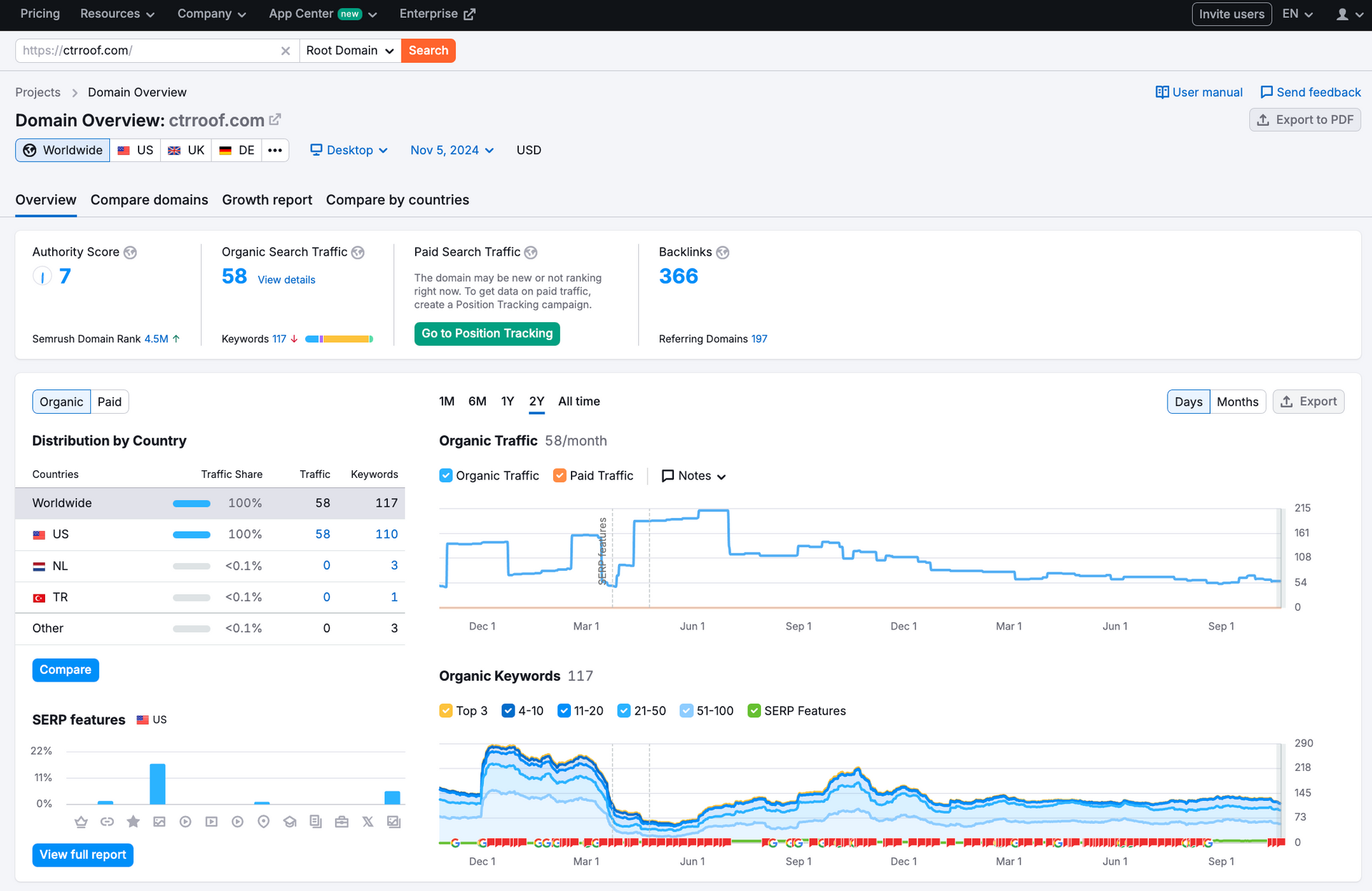Open the EN language dropdown

1297,14
